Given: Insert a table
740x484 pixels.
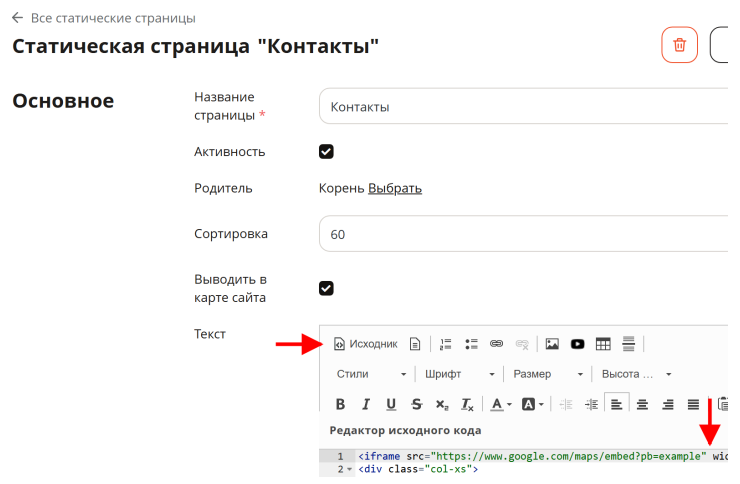Looking at the screenshot, I should (x=603, y=344).
